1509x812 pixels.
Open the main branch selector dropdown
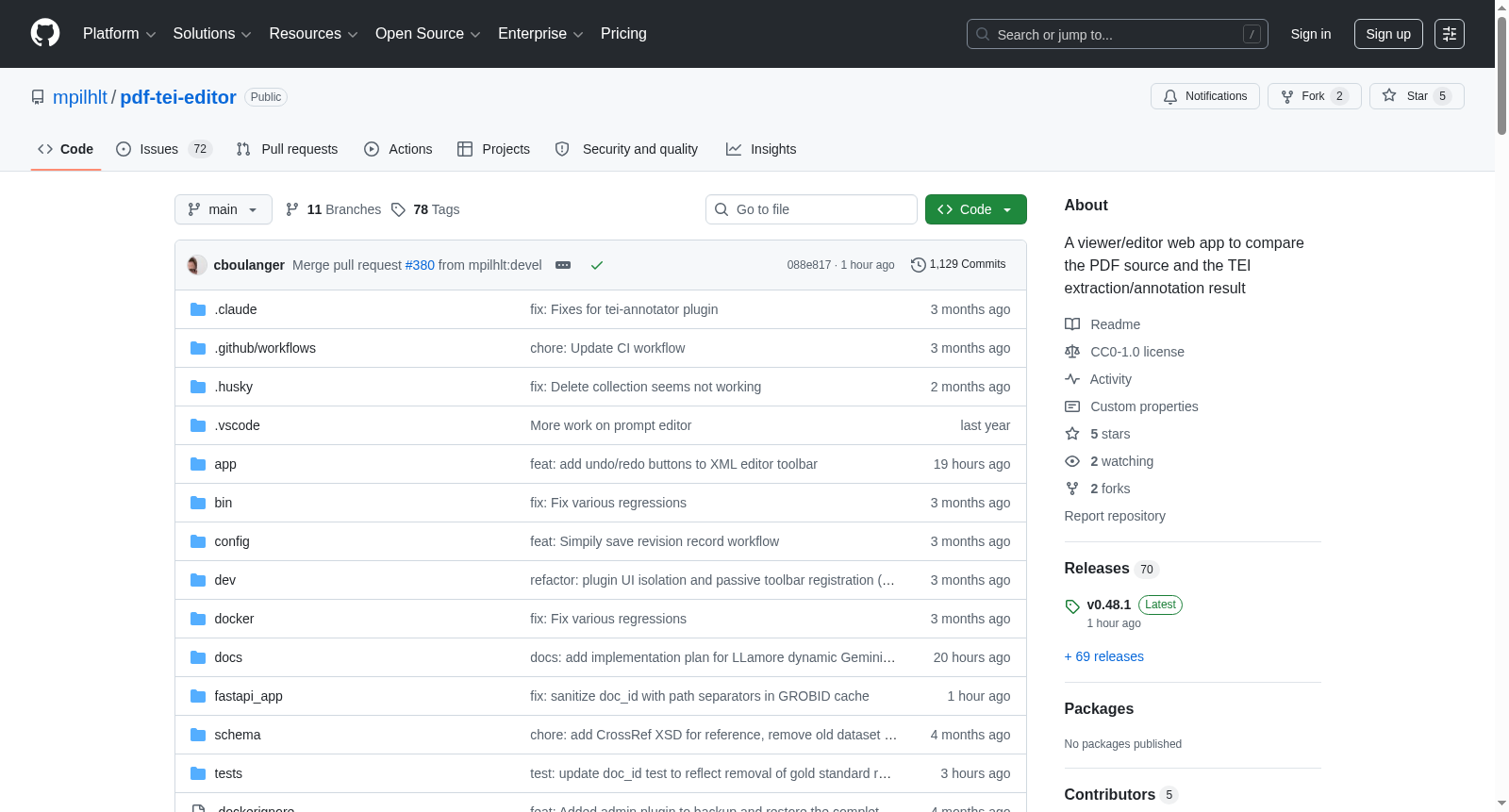click(224, 209)
